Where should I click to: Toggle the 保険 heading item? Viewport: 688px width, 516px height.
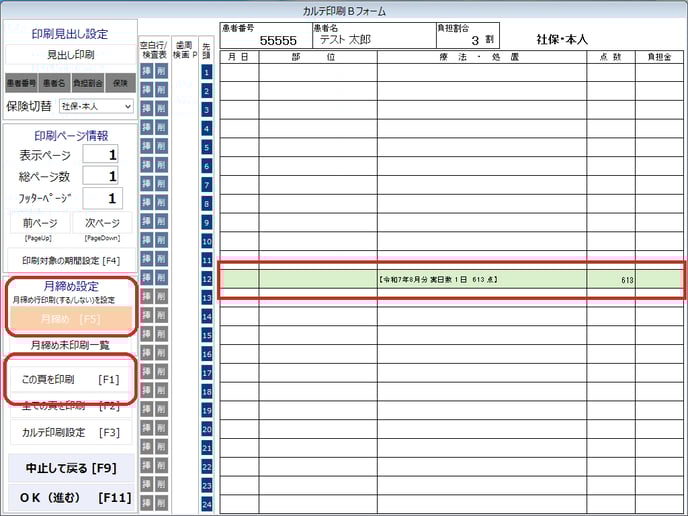120,83
